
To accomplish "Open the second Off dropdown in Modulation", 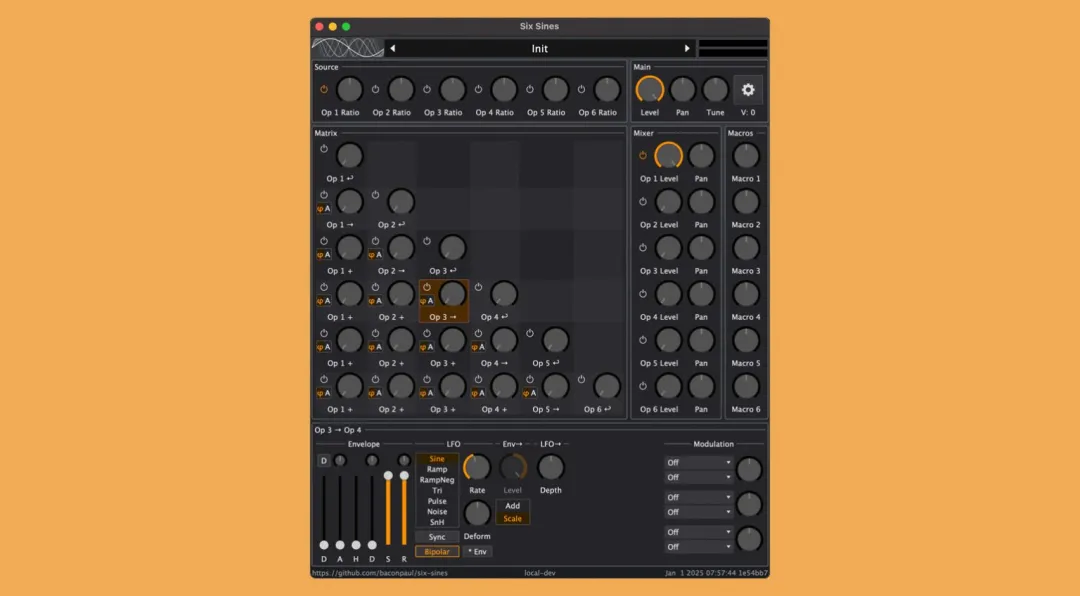I will [x=698, y=477].
